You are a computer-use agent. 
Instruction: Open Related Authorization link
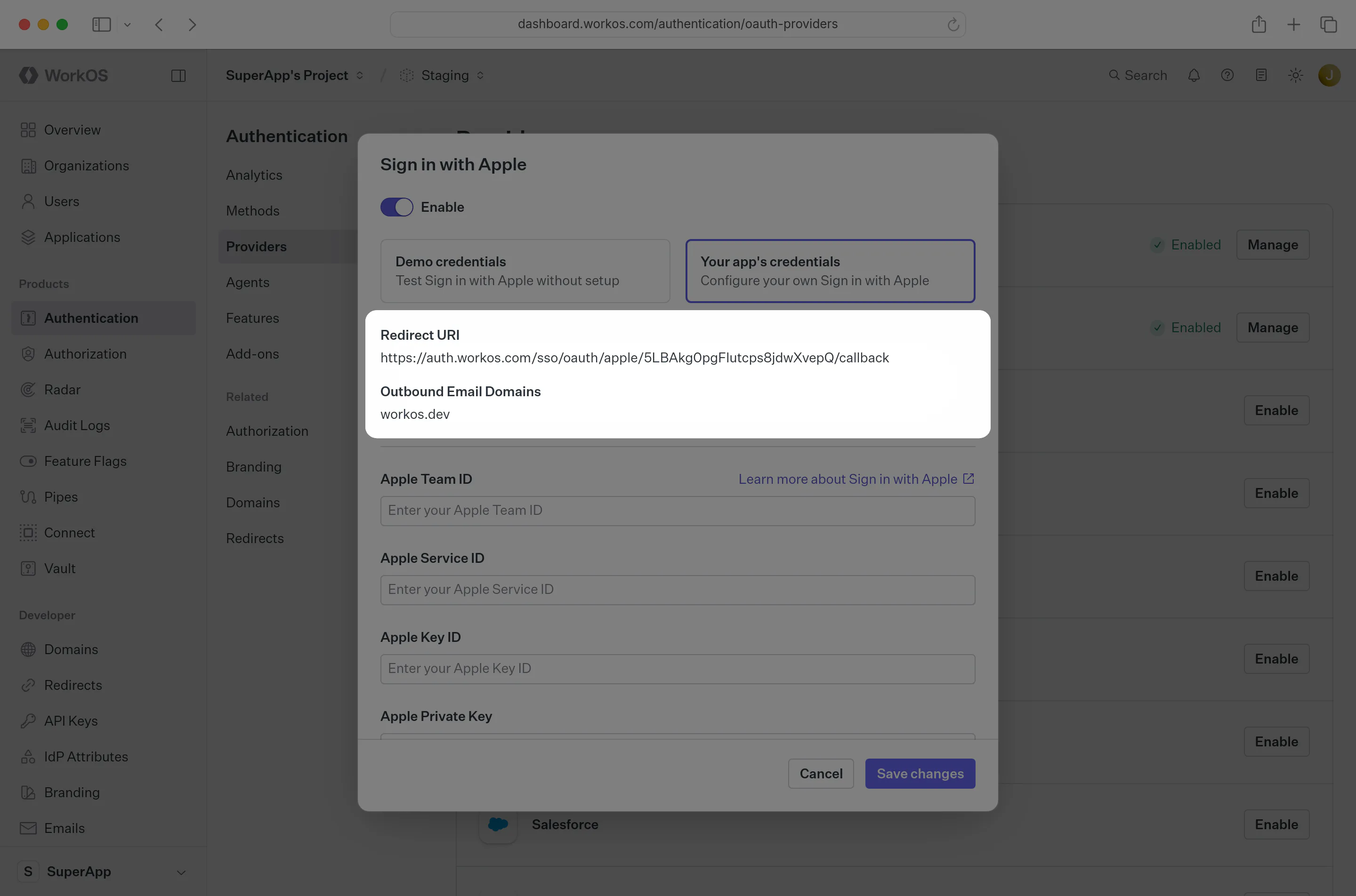click(x=267, y=431)
